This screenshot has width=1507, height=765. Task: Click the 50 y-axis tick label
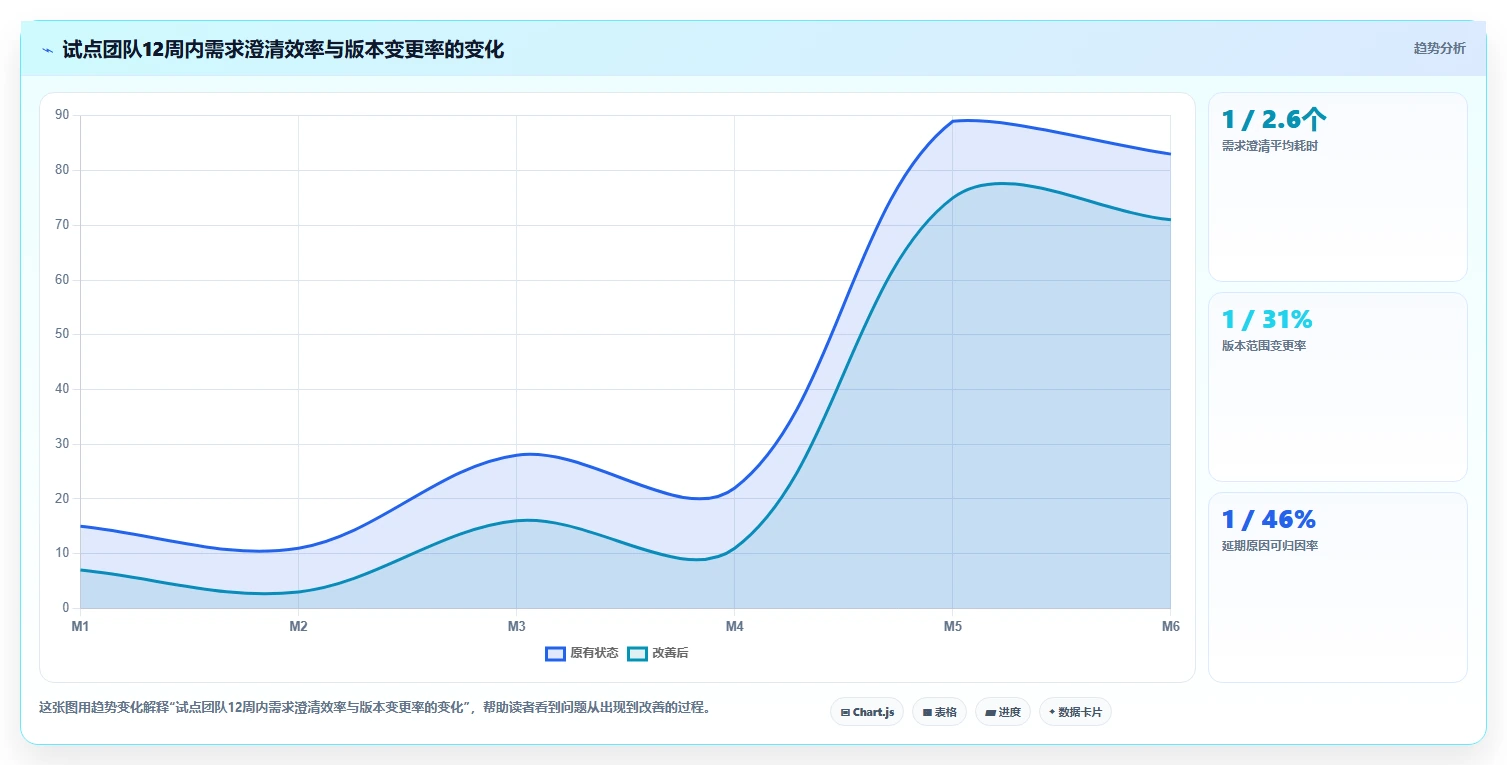62,334
